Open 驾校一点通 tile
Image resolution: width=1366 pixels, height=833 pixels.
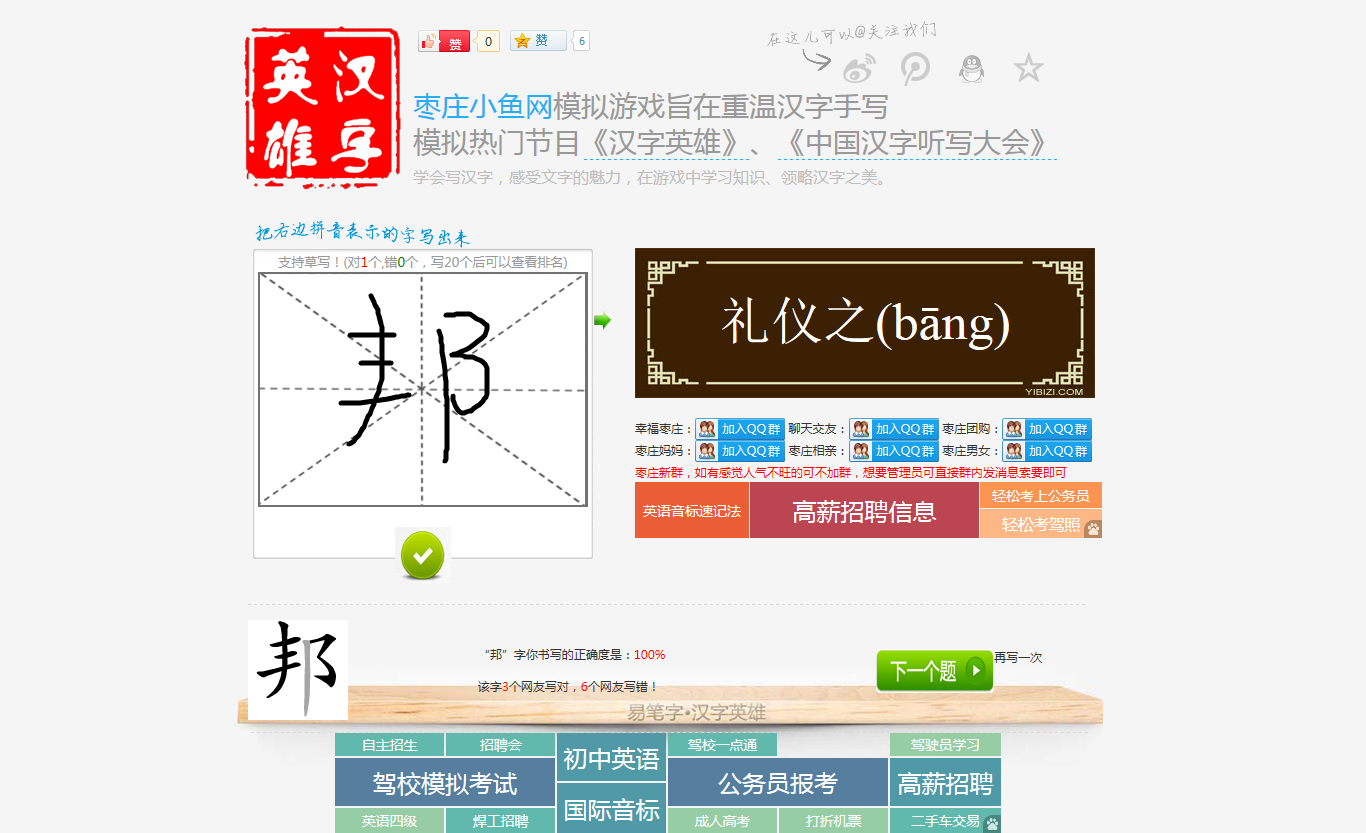722,745
